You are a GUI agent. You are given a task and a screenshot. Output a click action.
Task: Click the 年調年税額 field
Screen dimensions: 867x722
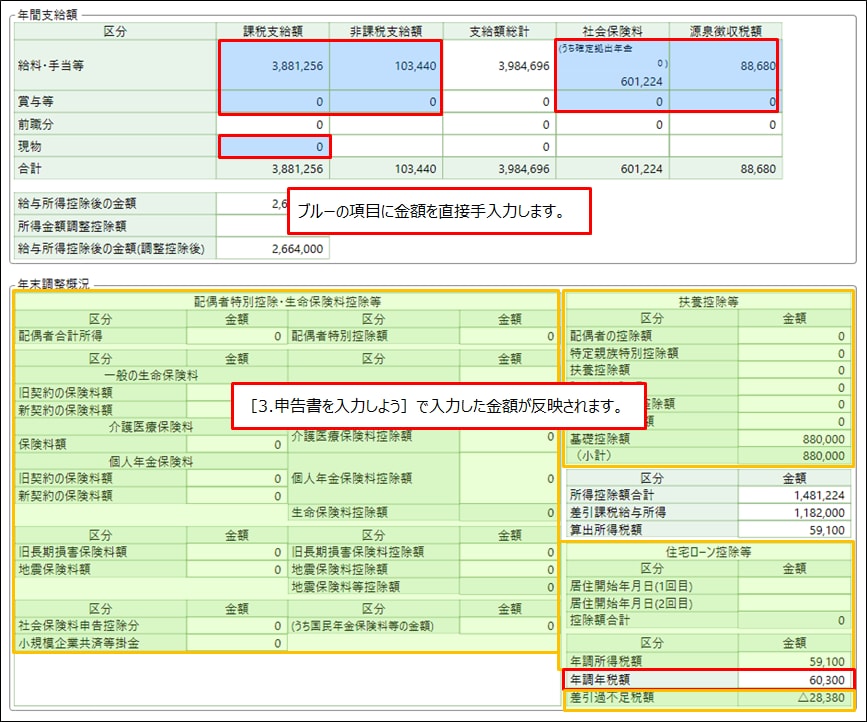tap(796, 679)
